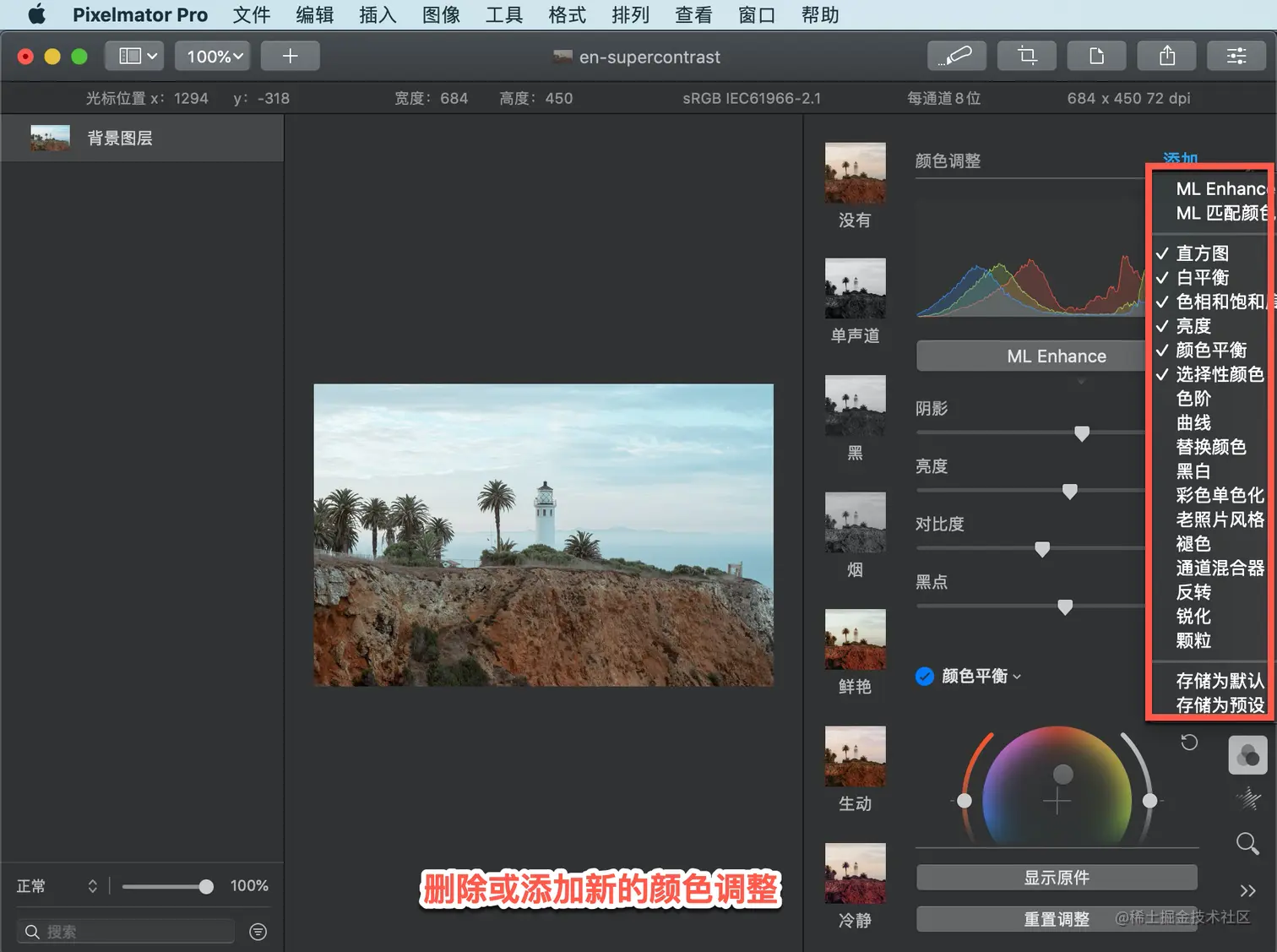This screenshot has height=952, width=1277.
Task: Apply the 单声道 preset thumbnail
Action: coord(855,288)
